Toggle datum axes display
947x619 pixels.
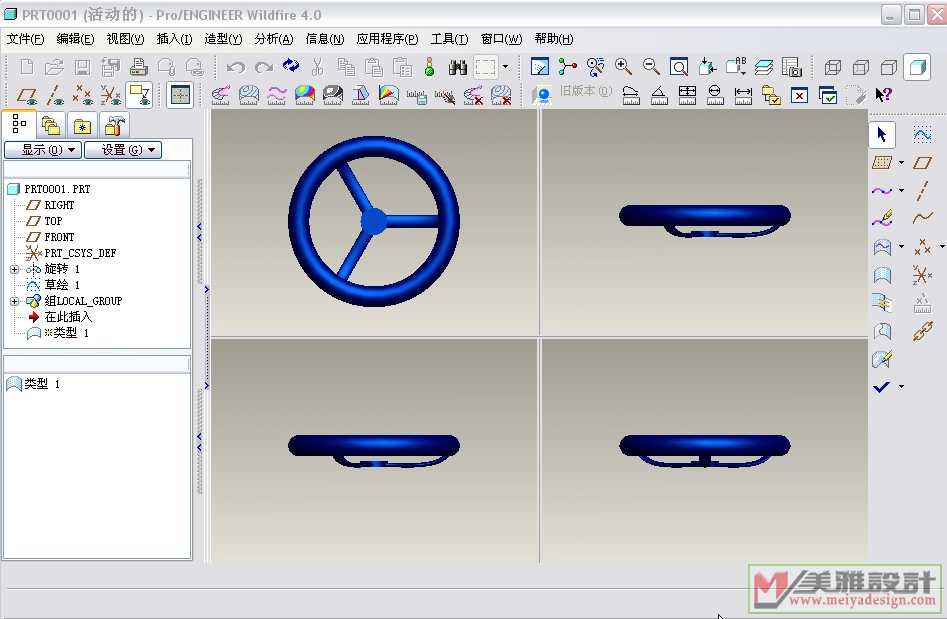(54, 95)
